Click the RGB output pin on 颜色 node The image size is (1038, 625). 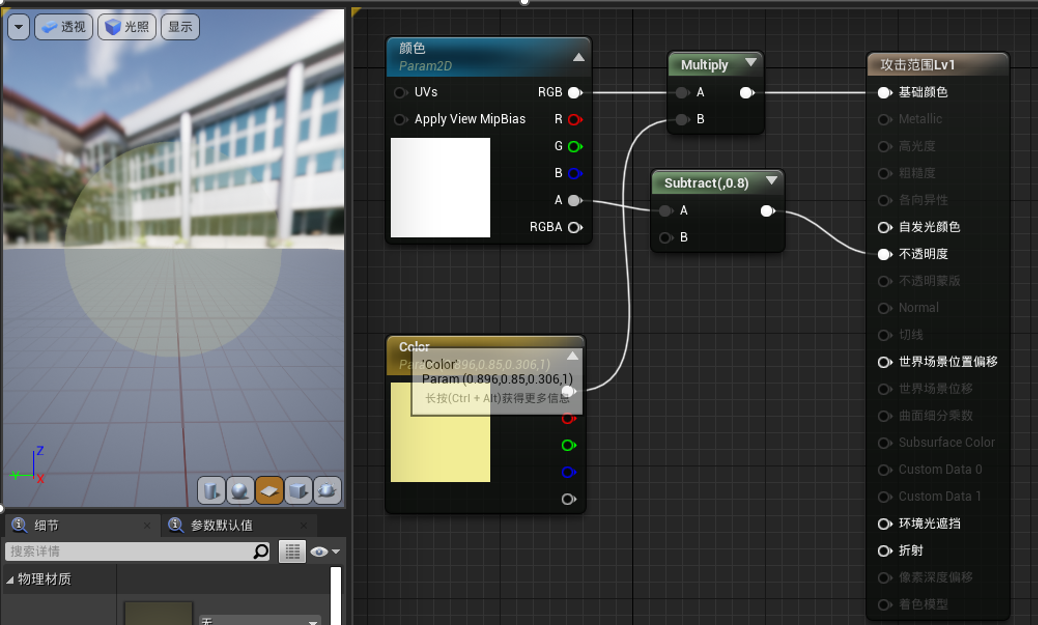574,93
